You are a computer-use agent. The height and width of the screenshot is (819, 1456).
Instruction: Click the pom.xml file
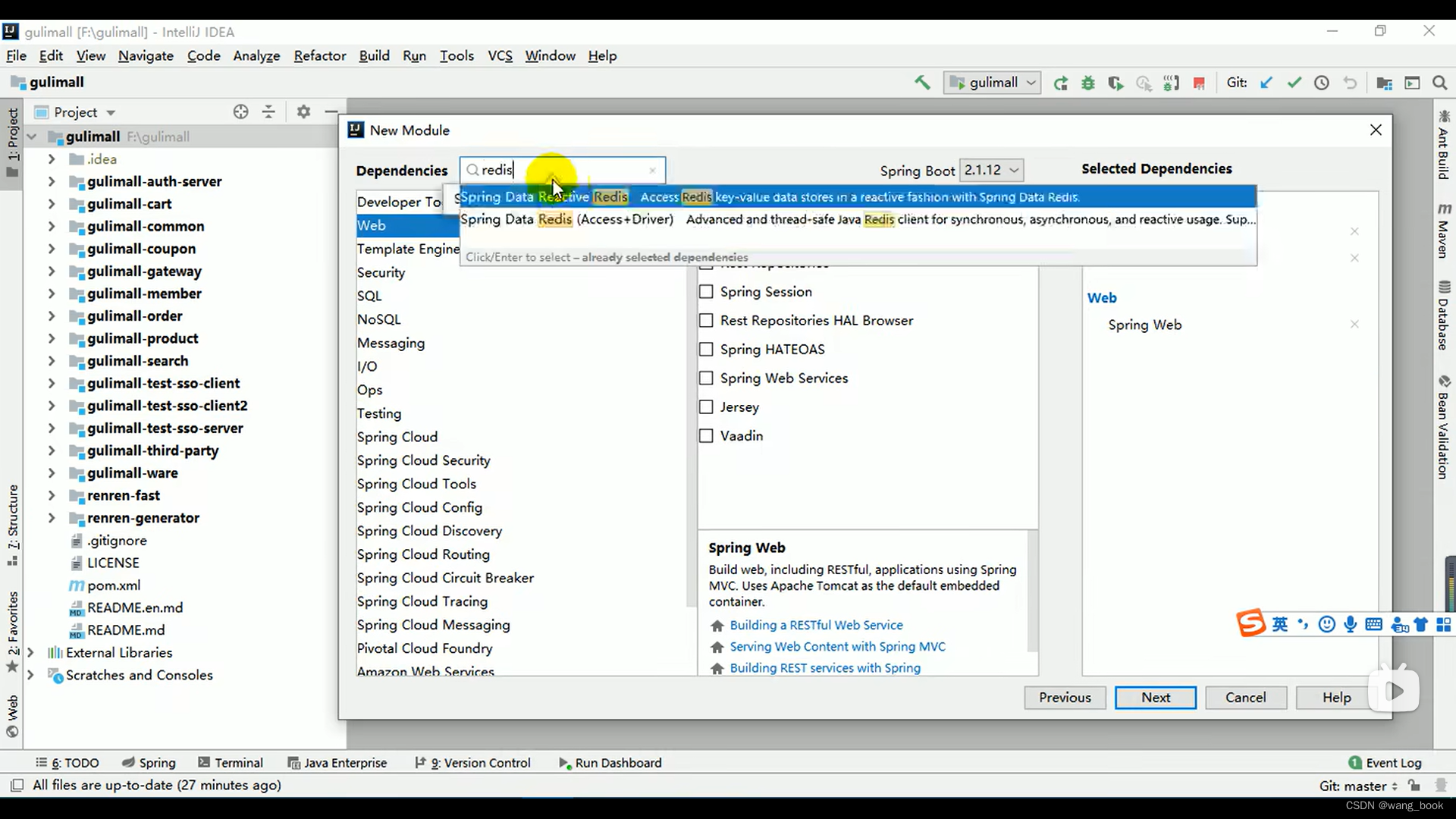pos(114,585)
